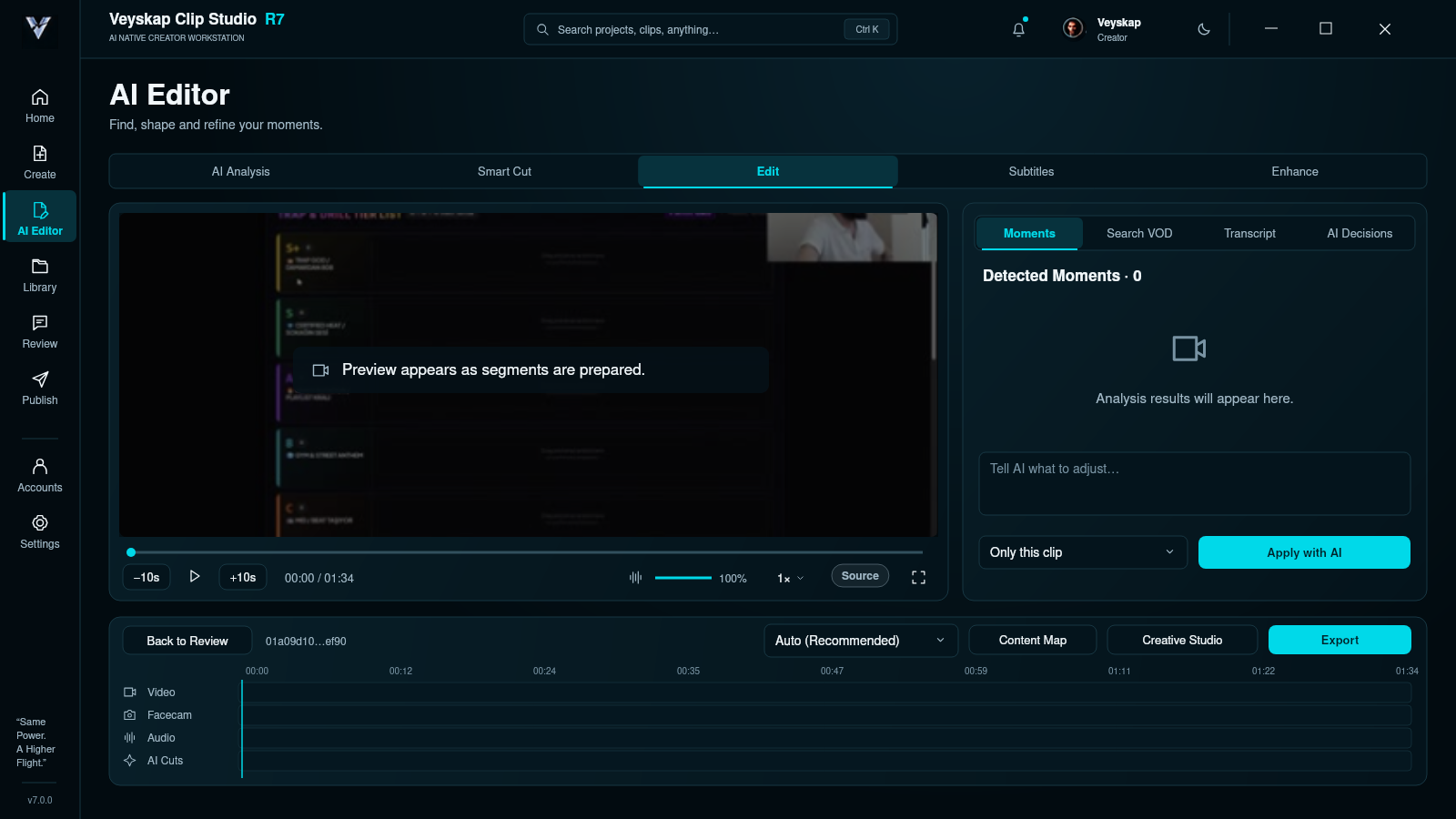The image size is (1456, 819).
Task: Open the Publish section
Action: [40, 388]
